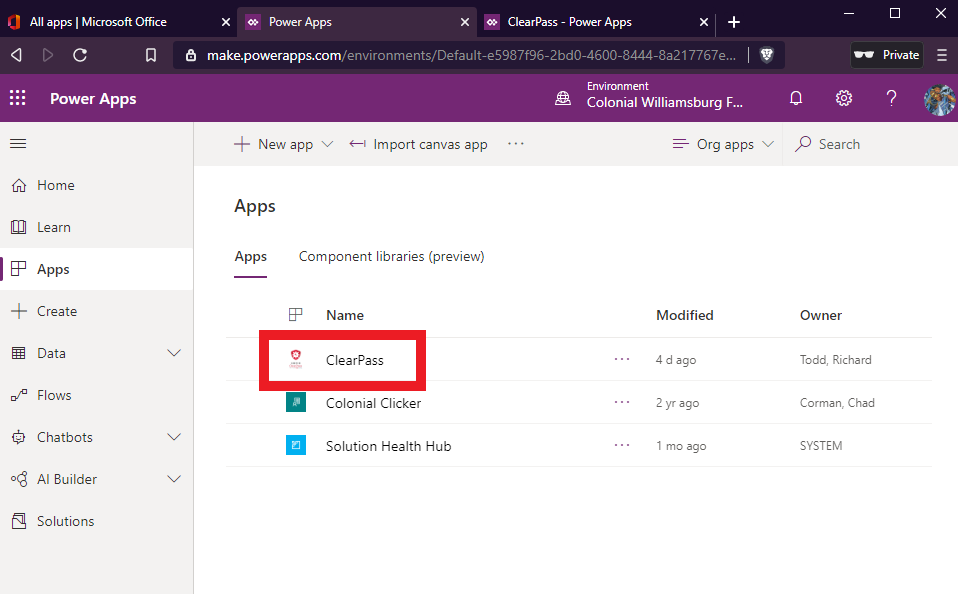Click the Power Apps header title

(93, 98)
